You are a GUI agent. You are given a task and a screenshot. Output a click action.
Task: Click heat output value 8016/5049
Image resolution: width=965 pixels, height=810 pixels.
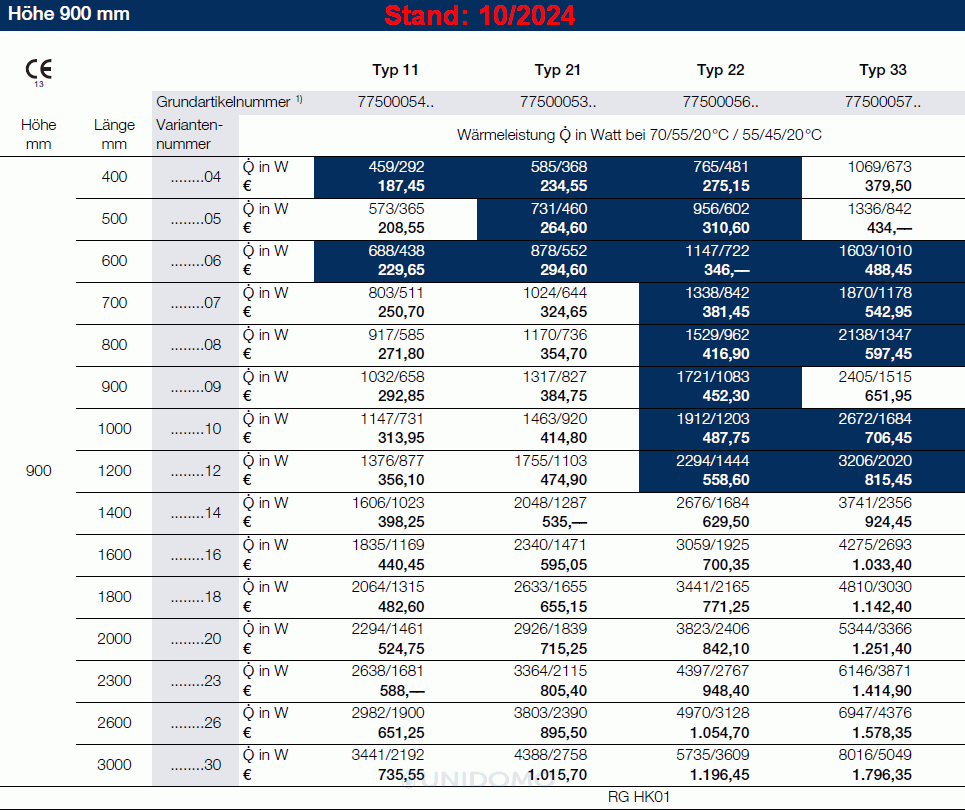(879, 755)
